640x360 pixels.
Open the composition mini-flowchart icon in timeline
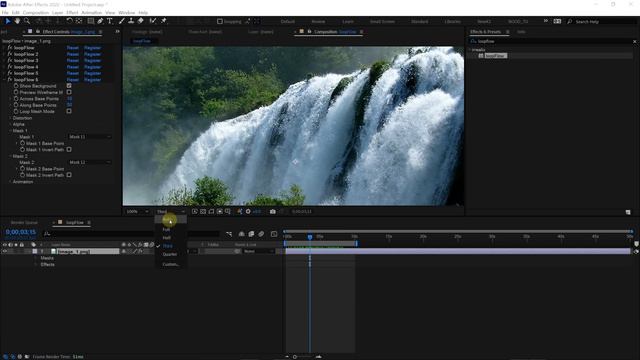tap(229, 234)
